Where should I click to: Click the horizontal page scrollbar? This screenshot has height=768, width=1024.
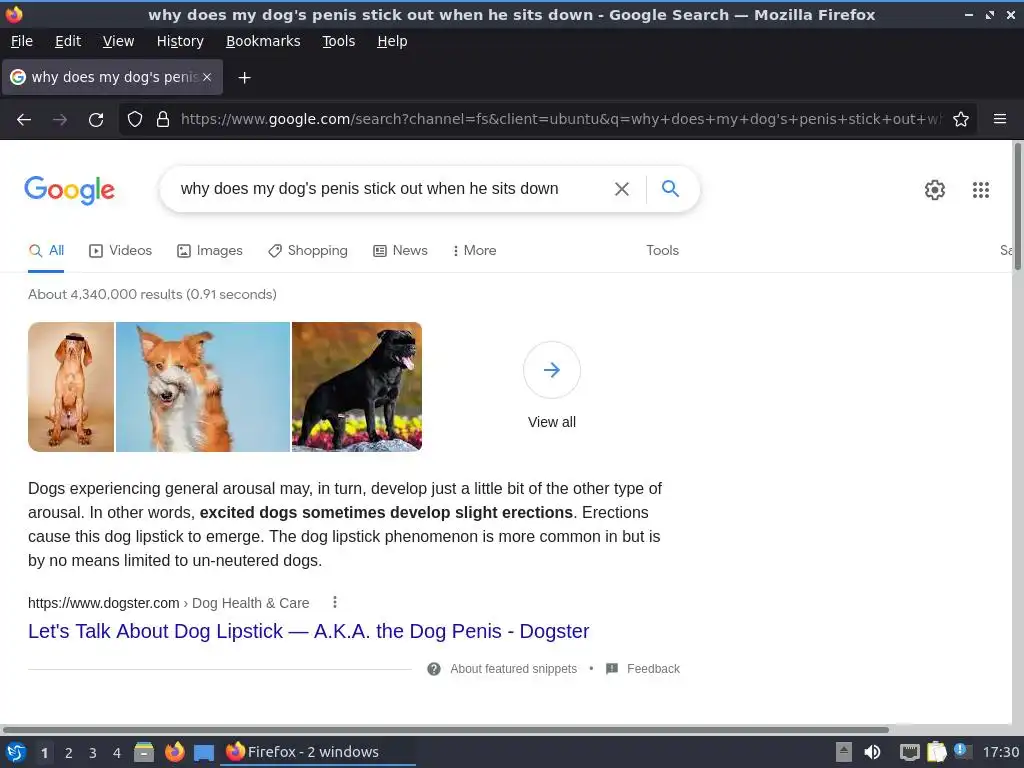pos(445,729)
